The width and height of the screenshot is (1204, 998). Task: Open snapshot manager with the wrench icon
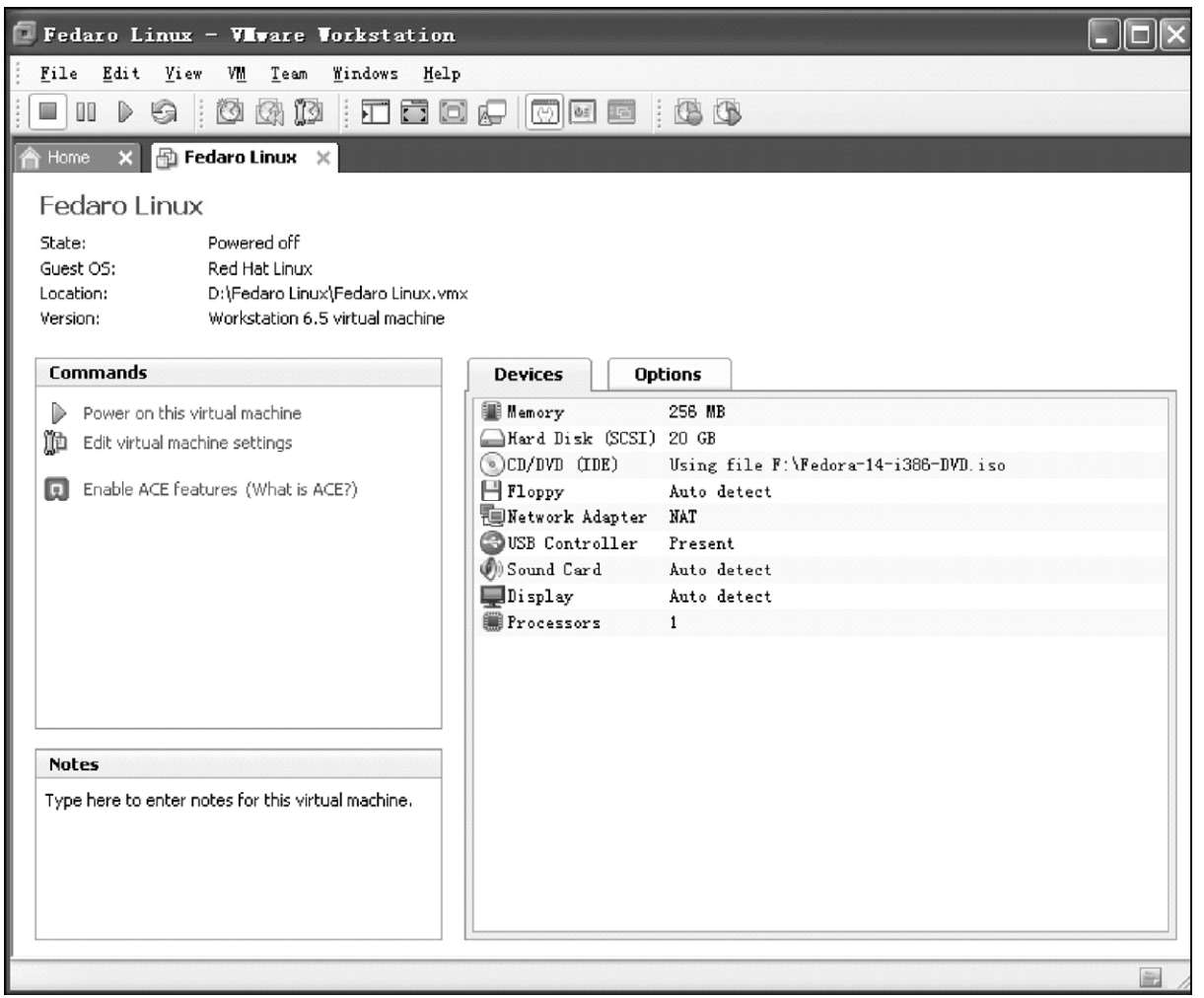pos(309,112)
